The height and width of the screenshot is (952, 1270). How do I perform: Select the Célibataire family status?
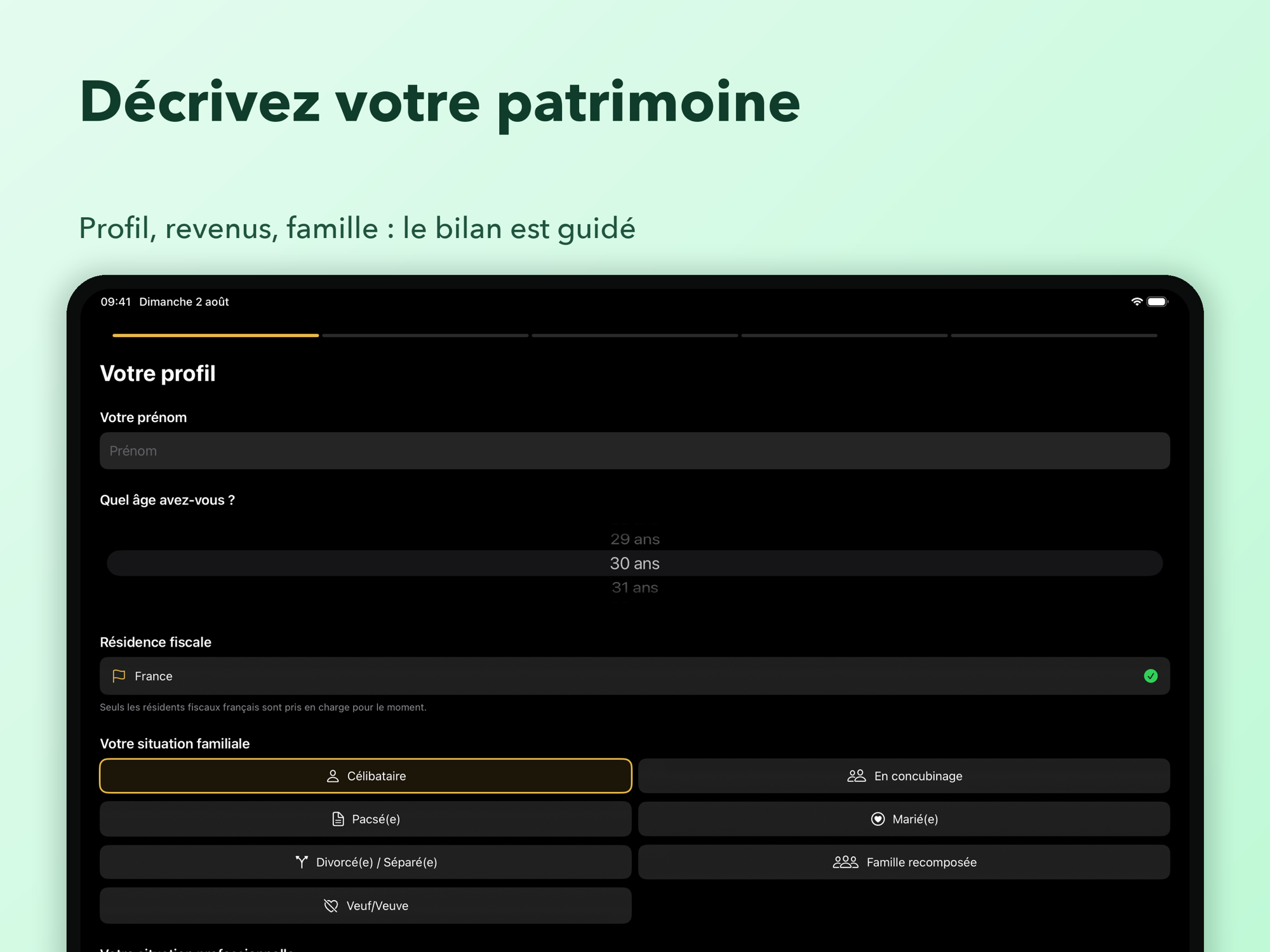pos(366,776)
